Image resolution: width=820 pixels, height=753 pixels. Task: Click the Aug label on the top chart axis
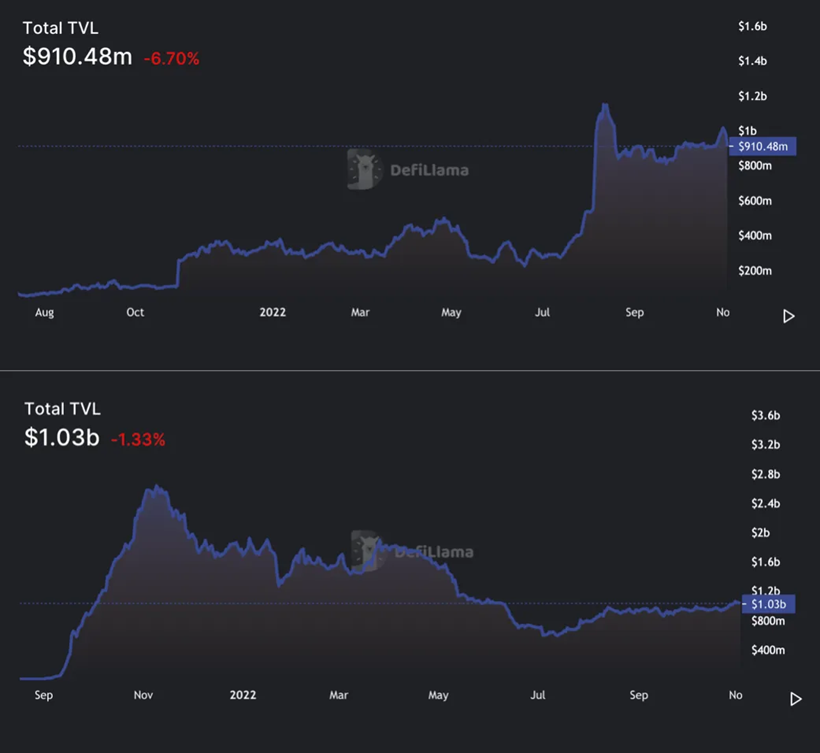point(44,313)
